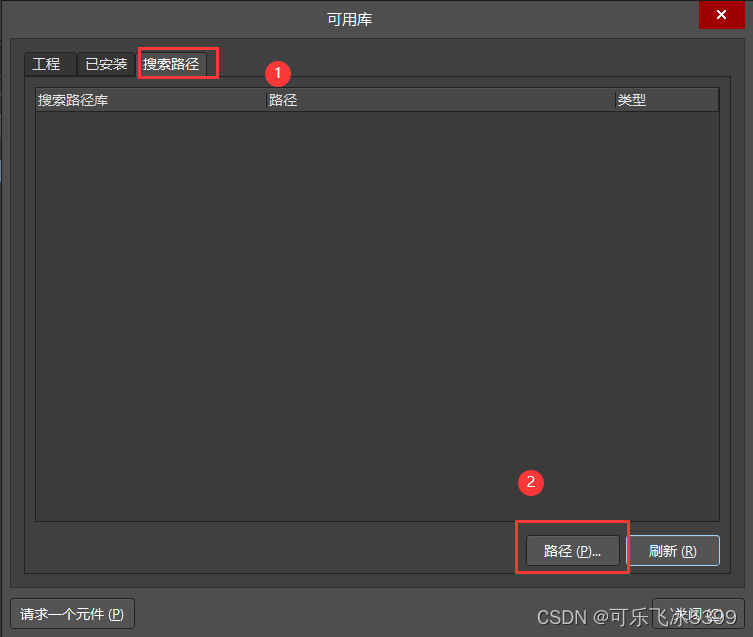Click the divider between 路径 and 类型 headers
The width and height of the screenshot is (753, 637).
click(615, 100)
